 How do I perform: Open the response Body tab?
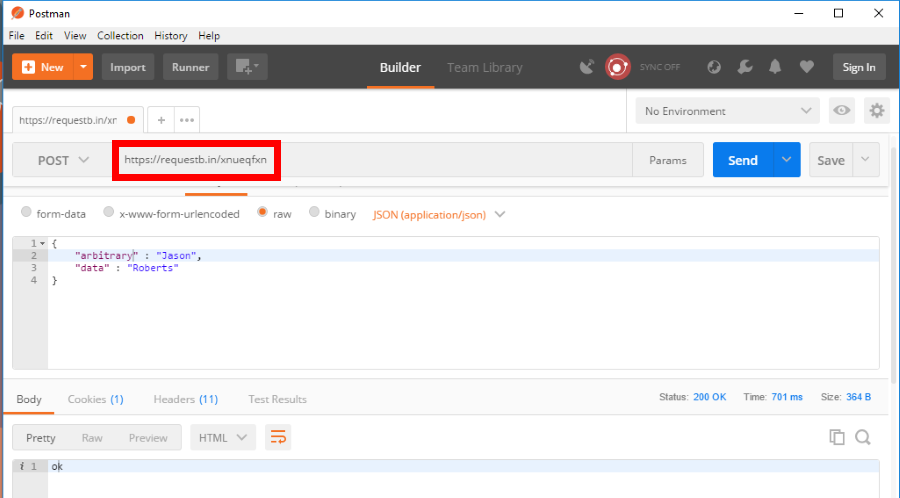coord(29,399)
